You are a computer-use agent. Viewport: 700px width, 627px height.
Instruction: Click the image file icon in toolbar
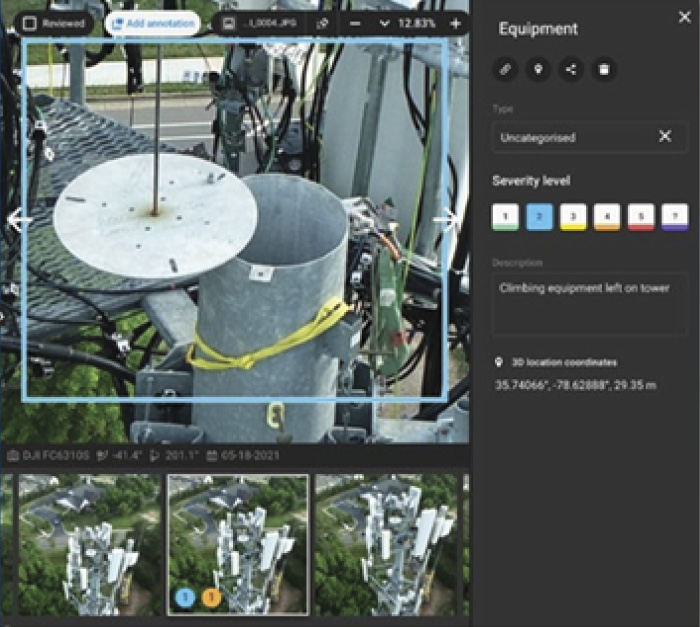pyautogui.click(x=229, y=23)
